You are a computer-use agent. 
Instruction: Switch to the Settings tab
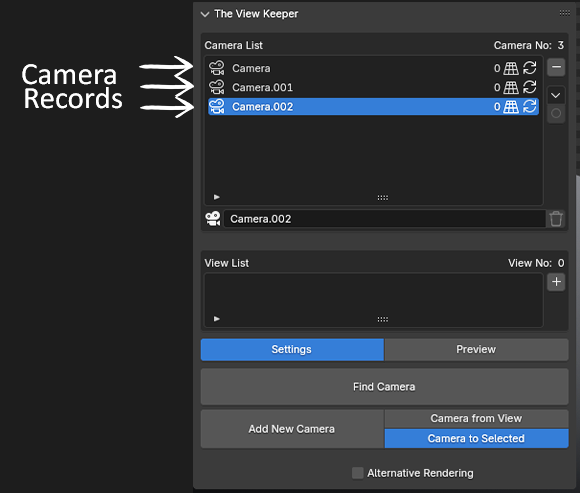coord(292,350)
